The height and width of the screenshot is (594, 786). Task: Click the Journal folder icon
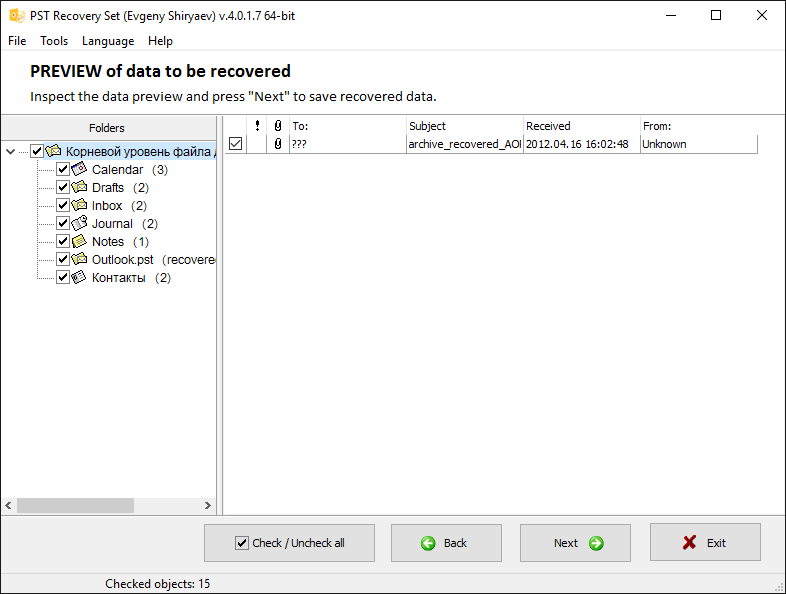pos(79,223)
